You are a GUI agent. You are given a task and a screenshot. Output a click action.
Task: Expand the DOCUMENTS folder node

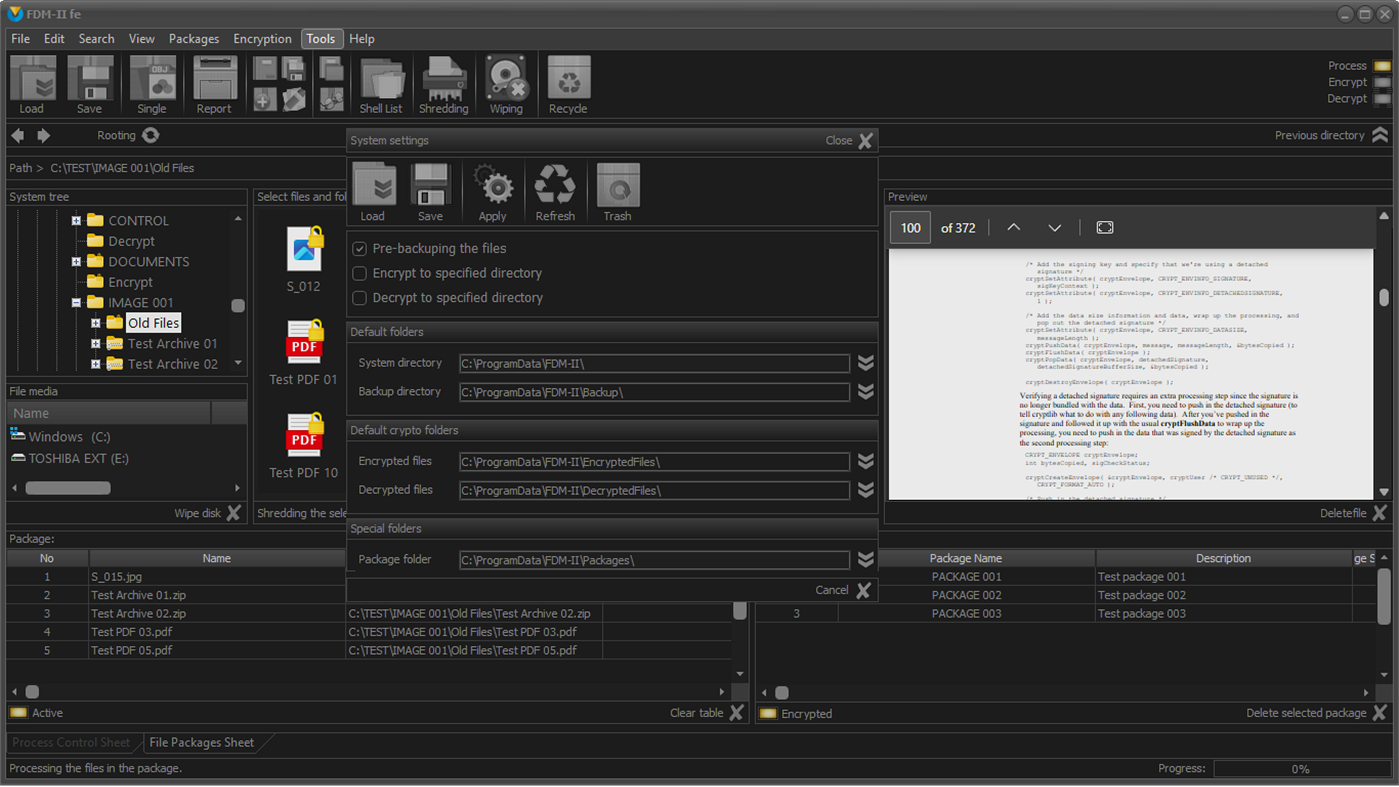76,262
